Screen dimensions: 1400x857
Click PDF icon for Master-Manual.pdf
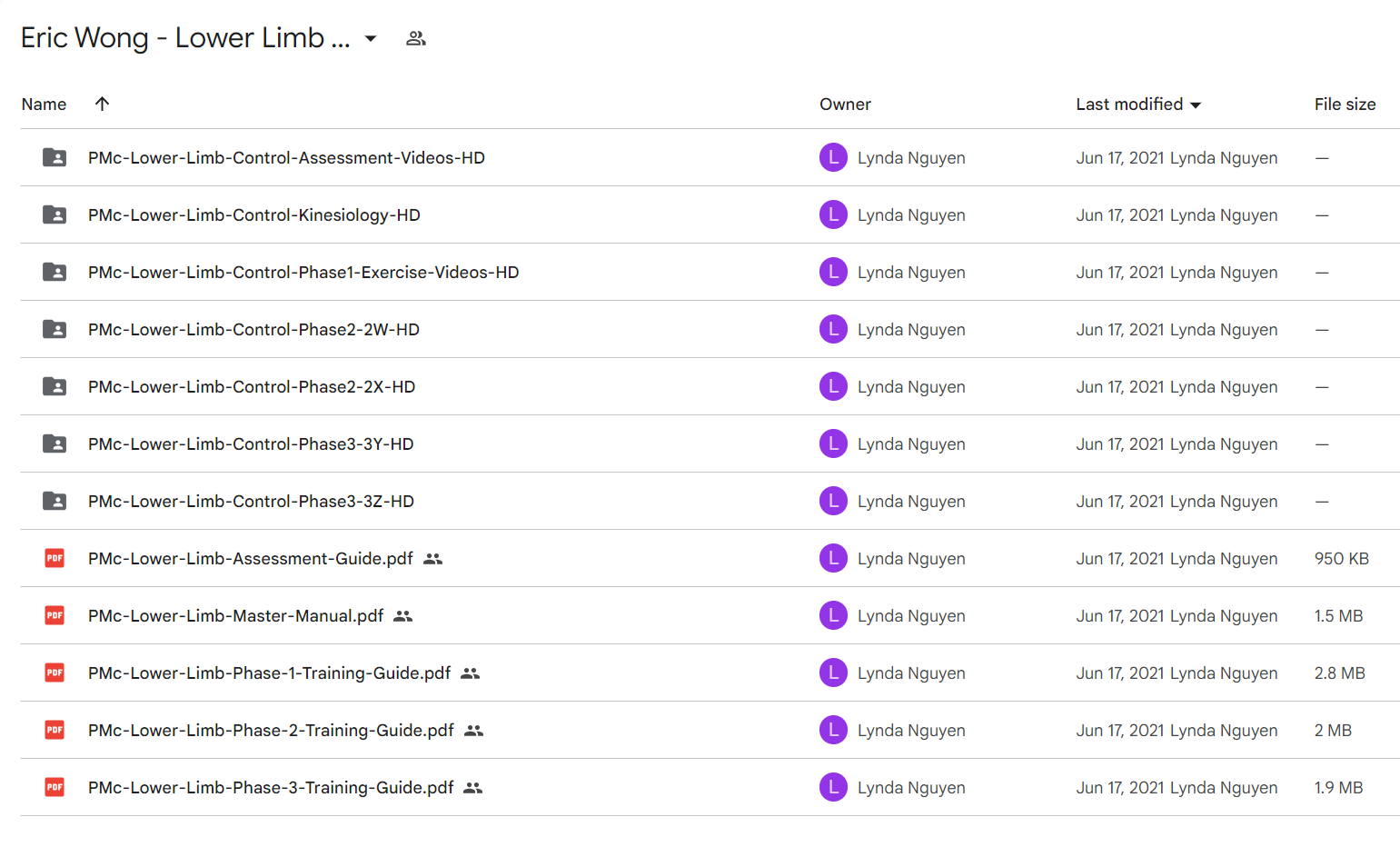click(x=55, y=615)
